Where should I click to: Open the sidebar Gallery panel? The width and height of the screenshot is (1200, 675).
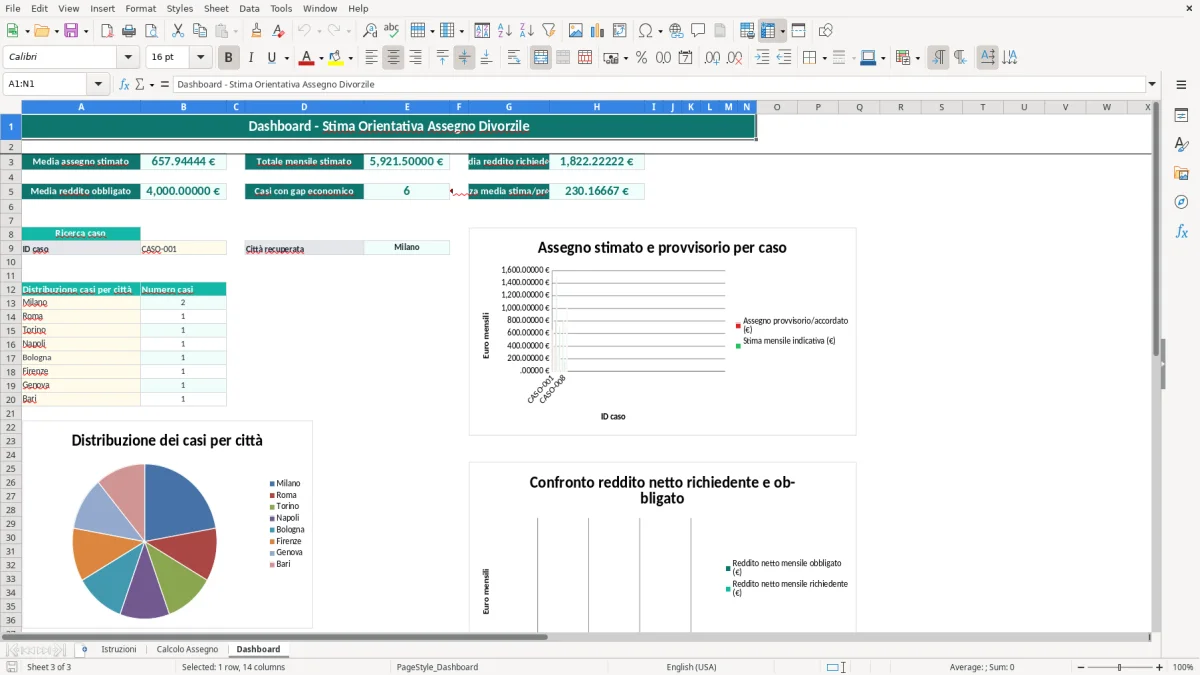[1181, 173]
